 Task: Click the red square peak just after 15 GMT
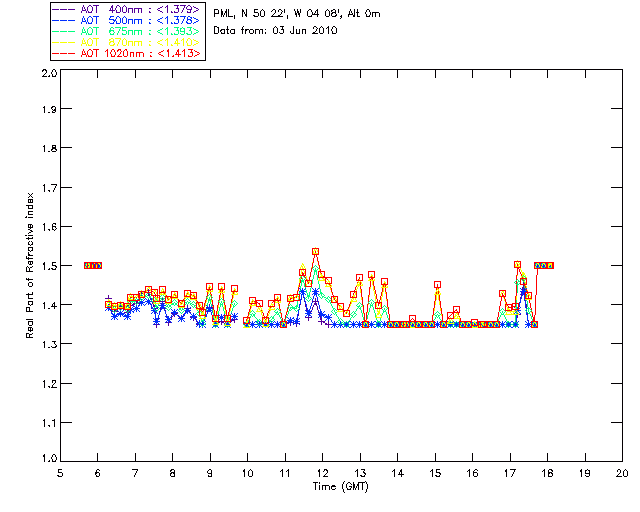438,285
